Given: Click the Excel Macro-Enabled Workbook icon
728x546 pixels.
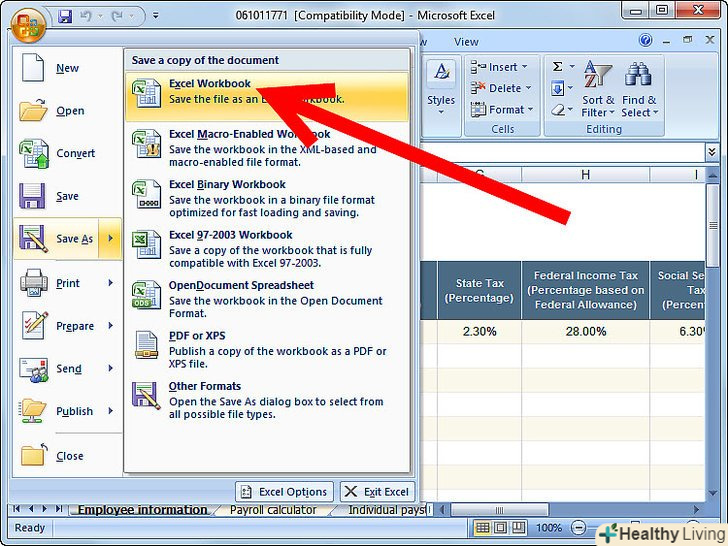Looking at the screenshot, I should pyautogui.click(x=146, y=144).
